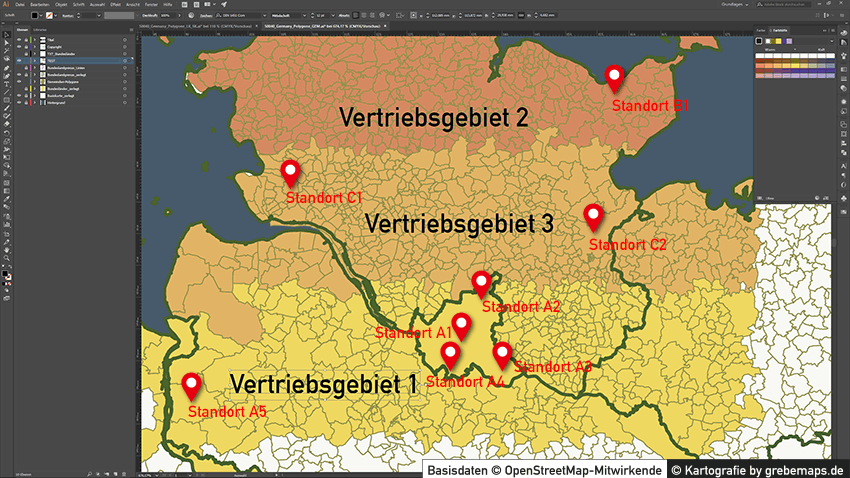Open the Fenster menu
This screenshot has width=850, height=478.
click(151, 5)
